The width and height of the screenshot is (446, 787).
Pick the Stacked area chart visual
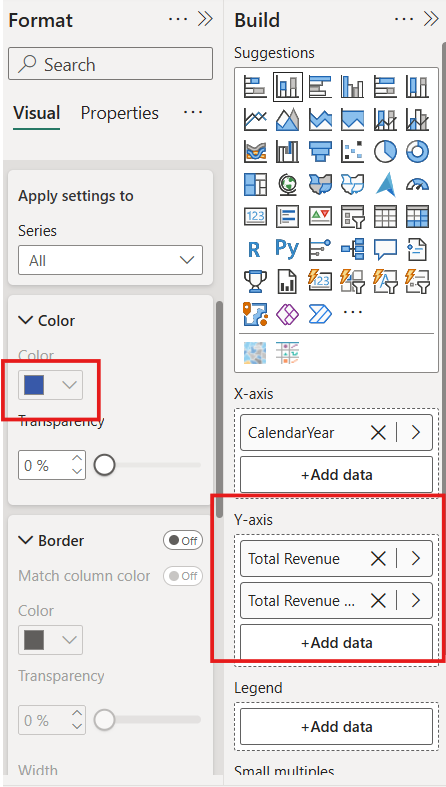tap(320, 119)
